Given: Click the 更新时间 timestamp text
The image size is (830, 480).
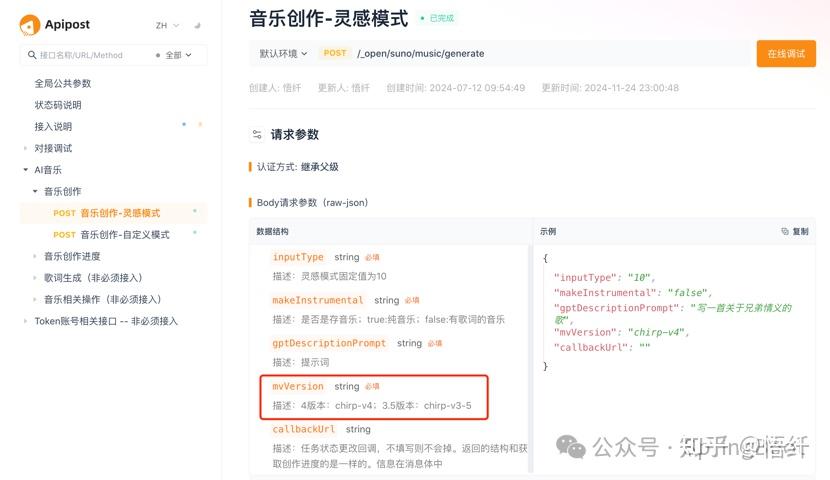Looking at the screenshot, I should click(x=610, y=88).
